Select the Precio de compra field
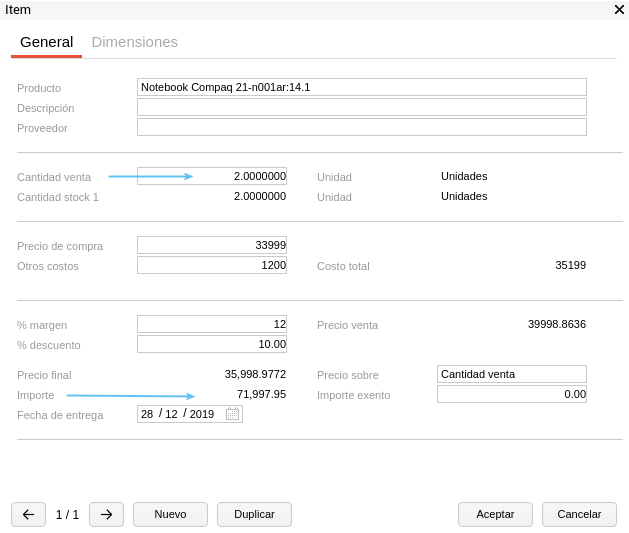Image resolution: width=629 pixels, height=533 pixels. coord(211,245)
